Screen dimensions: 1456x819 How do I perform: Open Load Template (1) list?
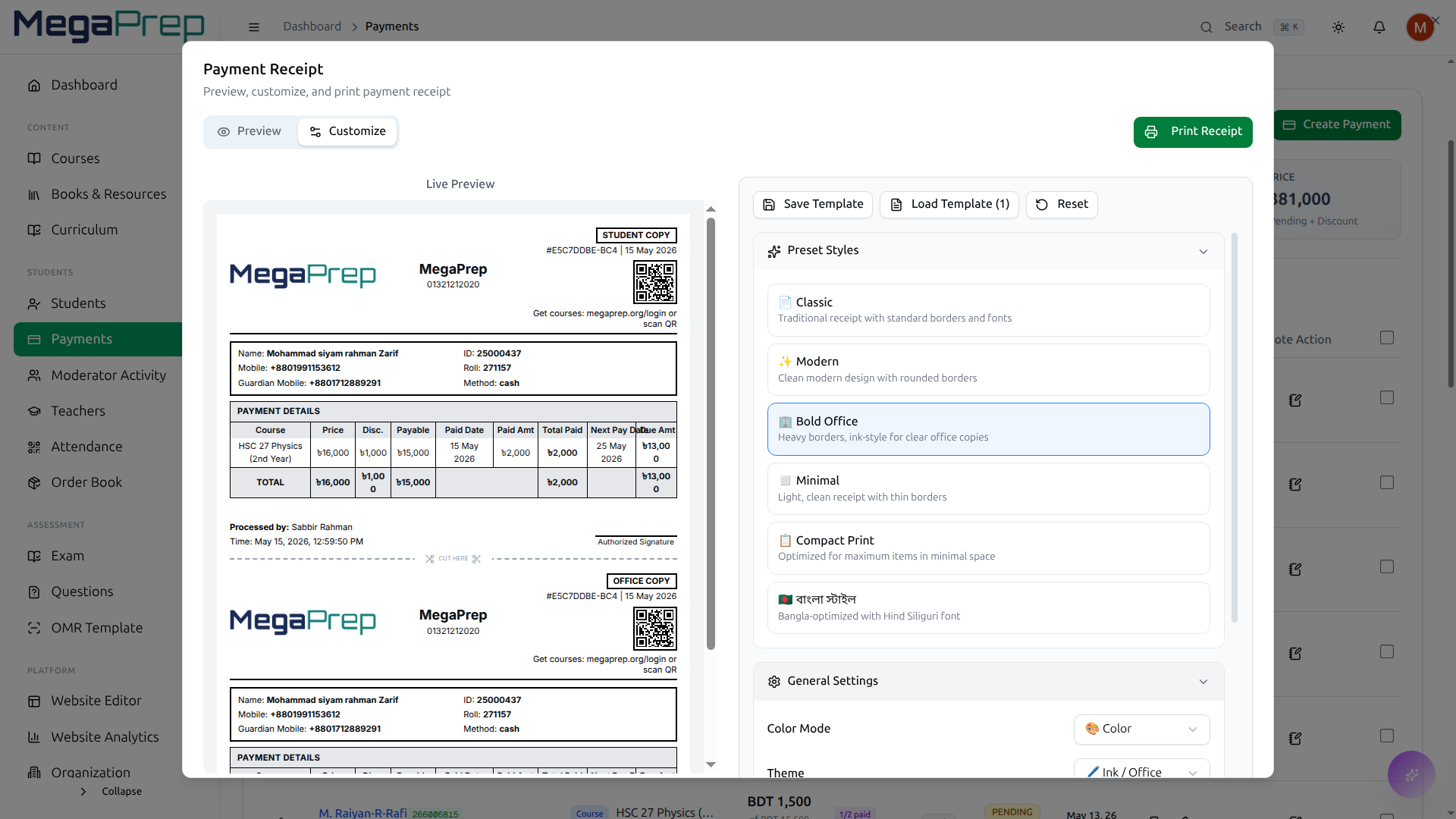point(949,205)
